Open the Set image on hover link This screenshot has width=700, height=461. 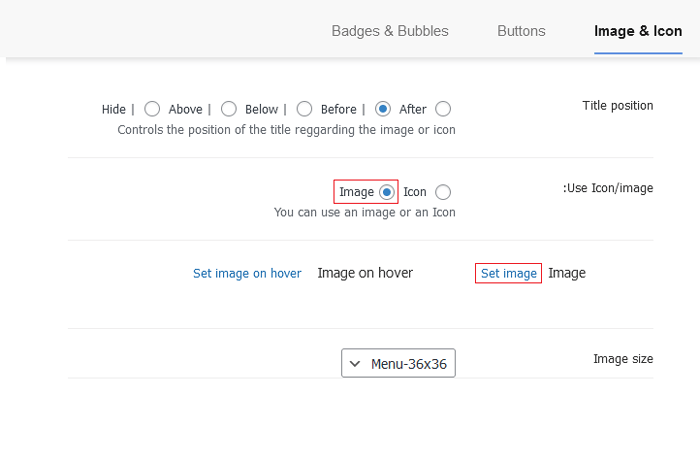coord(247,273)
